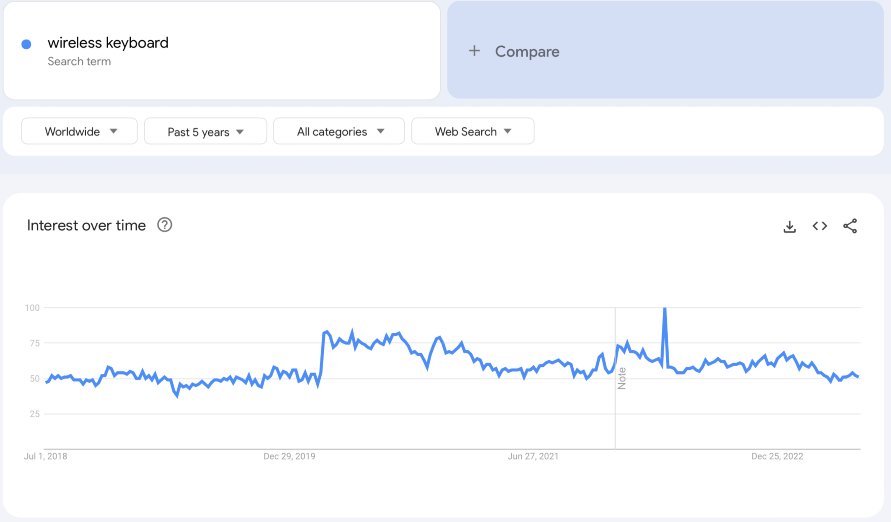Download the interest over time data
The width and height of the screenshot is (891, 522).
pyautogui.click(x=789, y=226)
